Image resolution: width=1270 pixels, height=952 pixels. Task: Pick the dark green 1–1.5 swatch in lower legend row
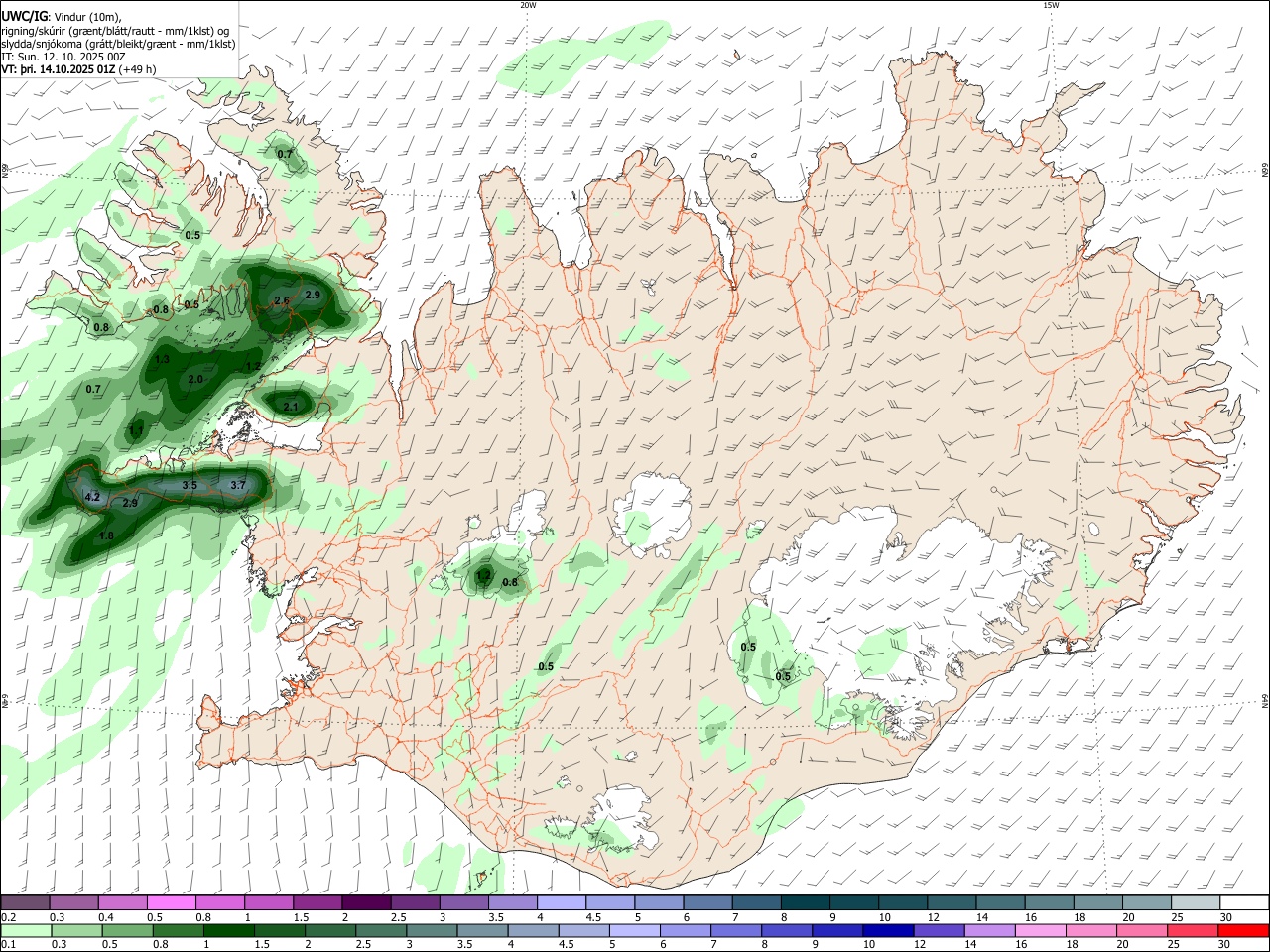tap(230, 931)
